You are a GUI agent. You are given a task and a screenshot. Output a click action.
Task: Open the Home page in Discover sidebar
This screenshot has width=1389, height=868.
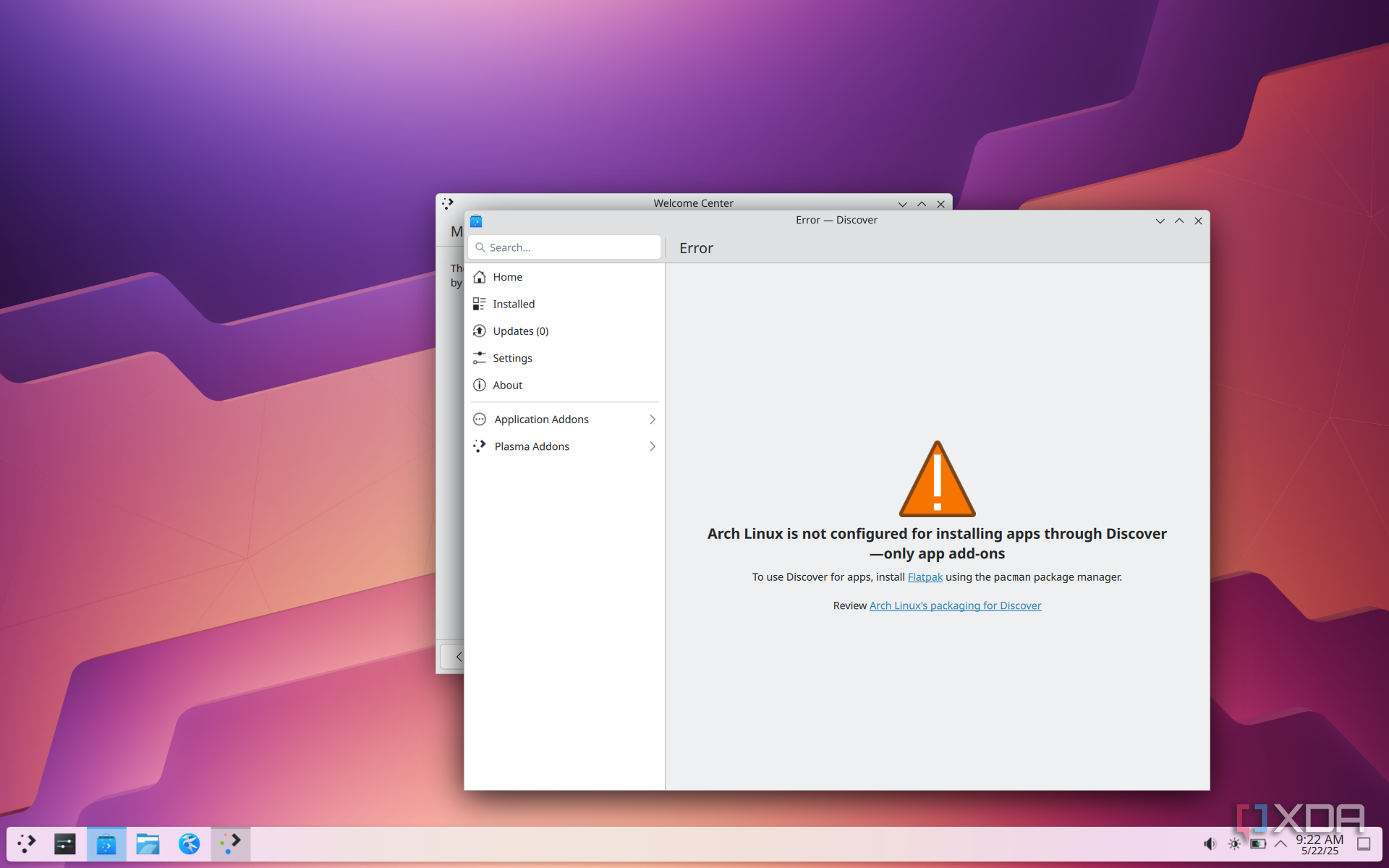[x=564, y=277]
